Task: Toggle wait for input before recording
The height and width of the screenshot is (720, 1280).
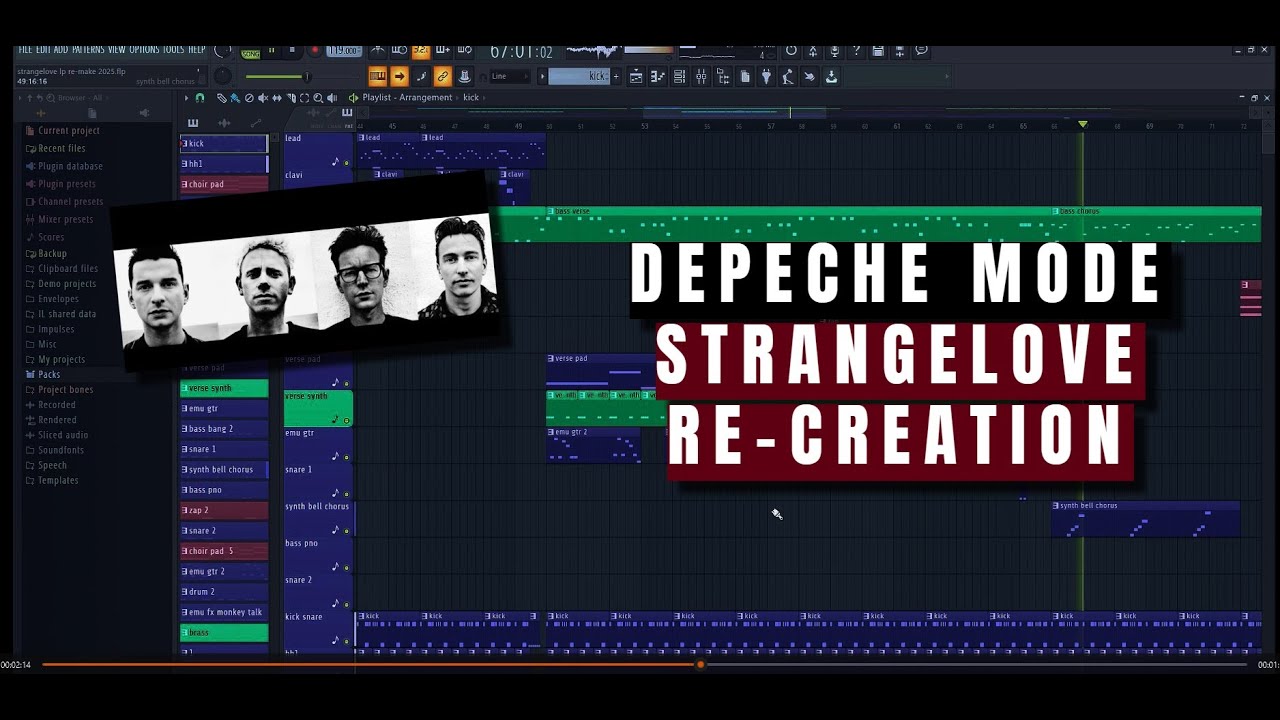Action: [x=399, y=50]
